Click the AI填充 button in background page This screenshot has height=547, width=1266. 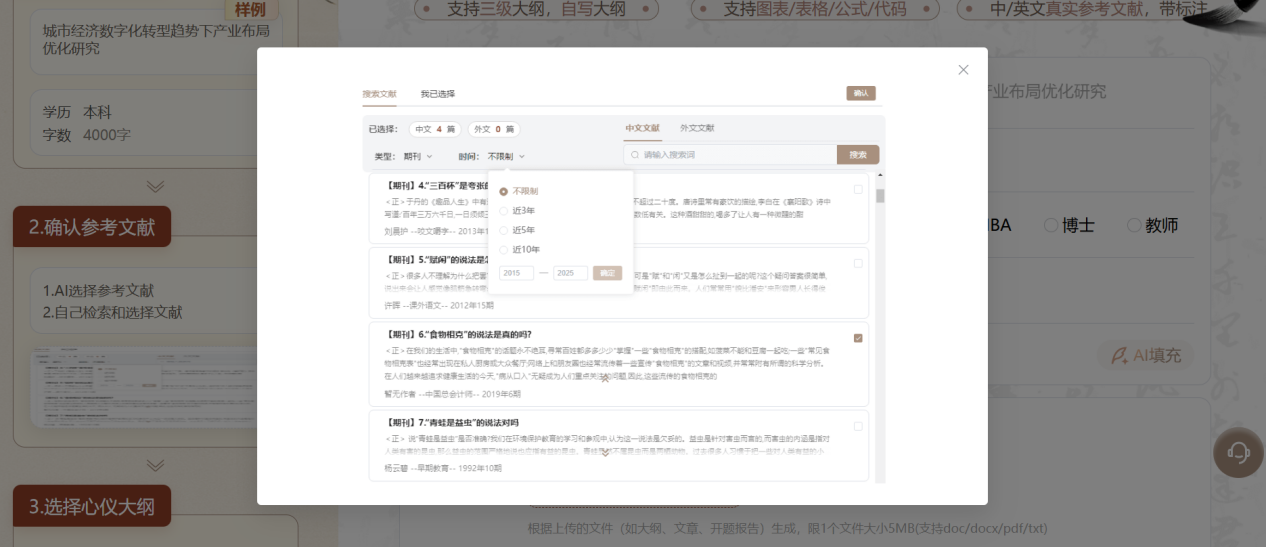[1147, 355]
